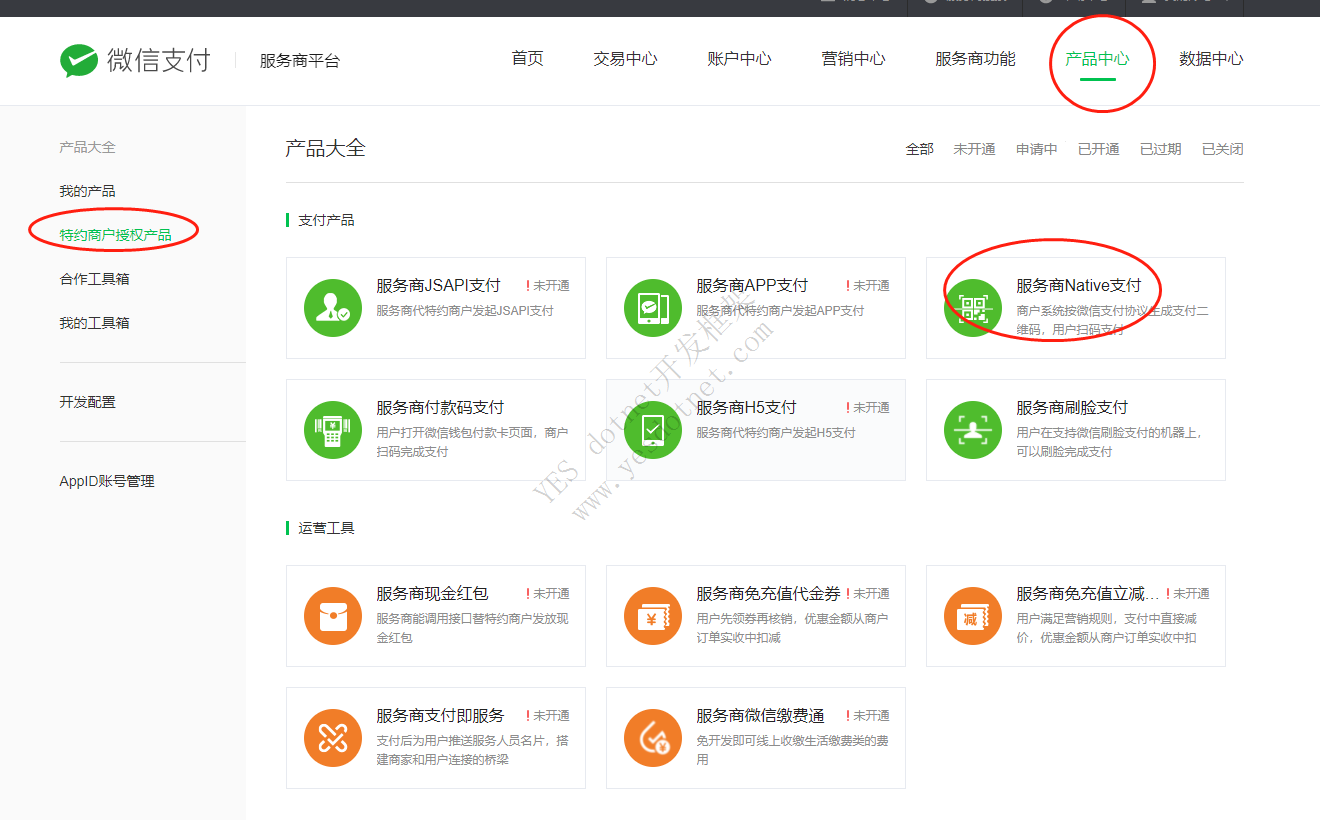Image resolution: width=1320 pixels, height=820 pixels.
Task: Select the 服务商Native支付 product title
Action: pyautogui.click(x=1079, y=286)
